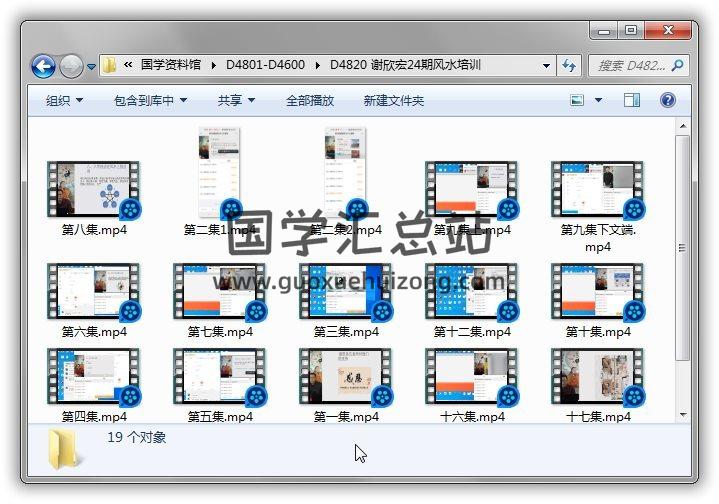Image resolution: width=719 pixels, height=504 pixels.
Task: Select the 第四集.mp4 video icon
Action: coord(94,377)
